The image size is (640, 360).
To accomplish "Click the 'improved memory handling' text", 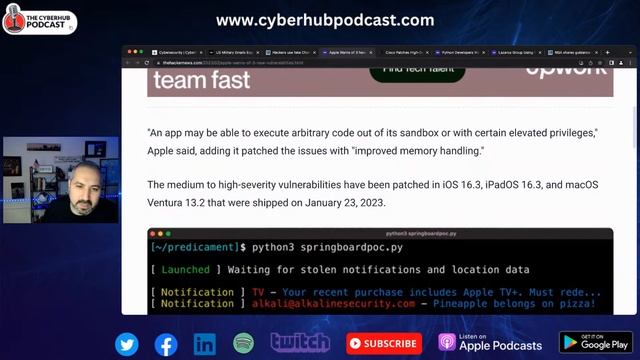I will [x=418, y=151].
